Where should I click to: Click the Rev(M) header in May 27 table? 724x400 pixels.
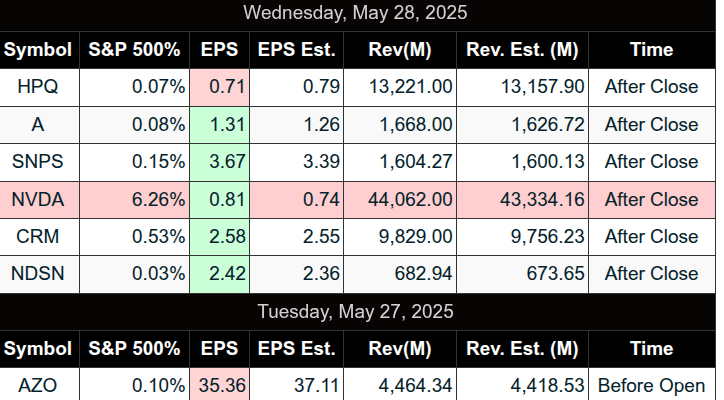point(400,349)
